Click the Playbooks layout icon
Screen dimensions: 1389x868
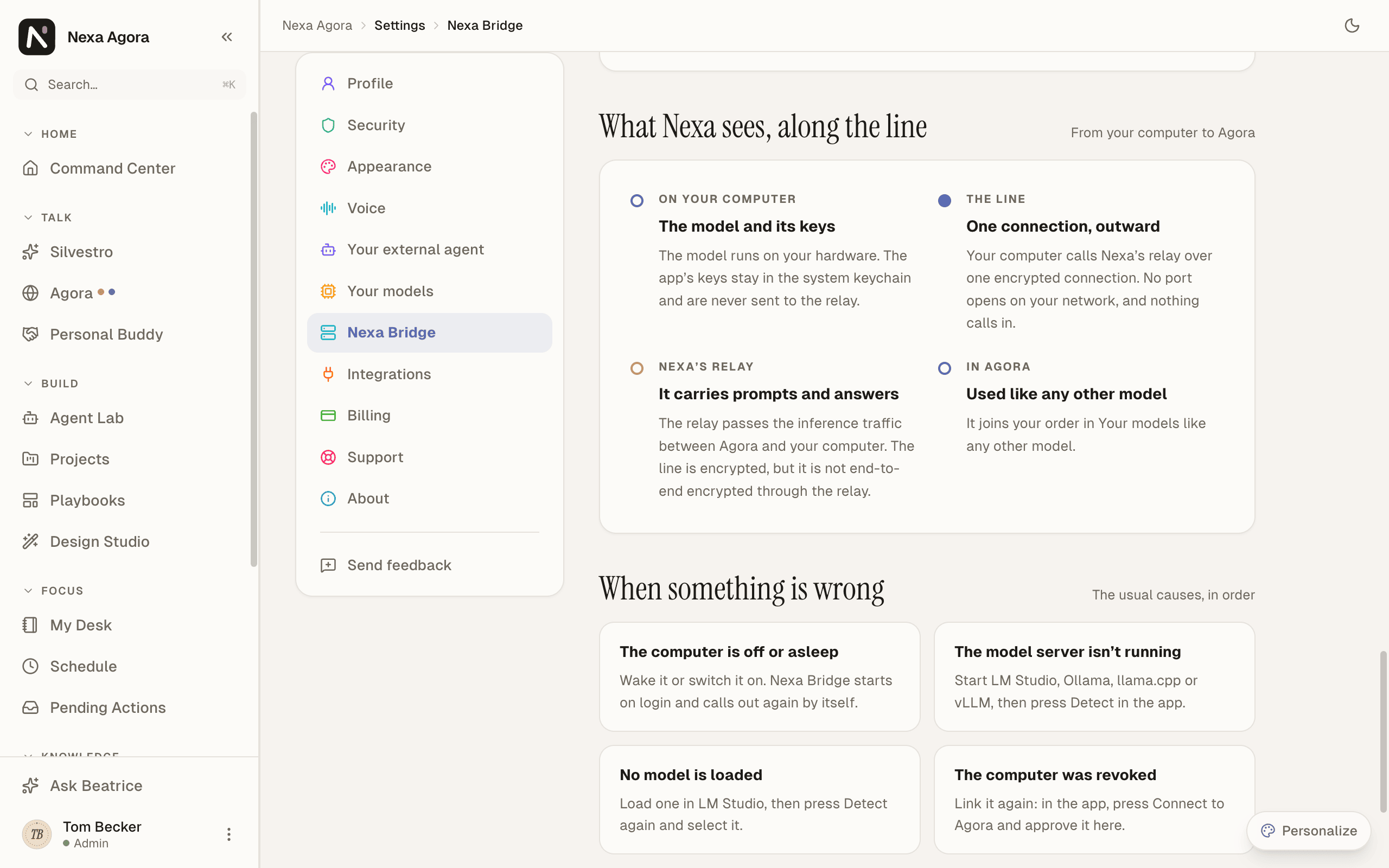pos(30,500)
